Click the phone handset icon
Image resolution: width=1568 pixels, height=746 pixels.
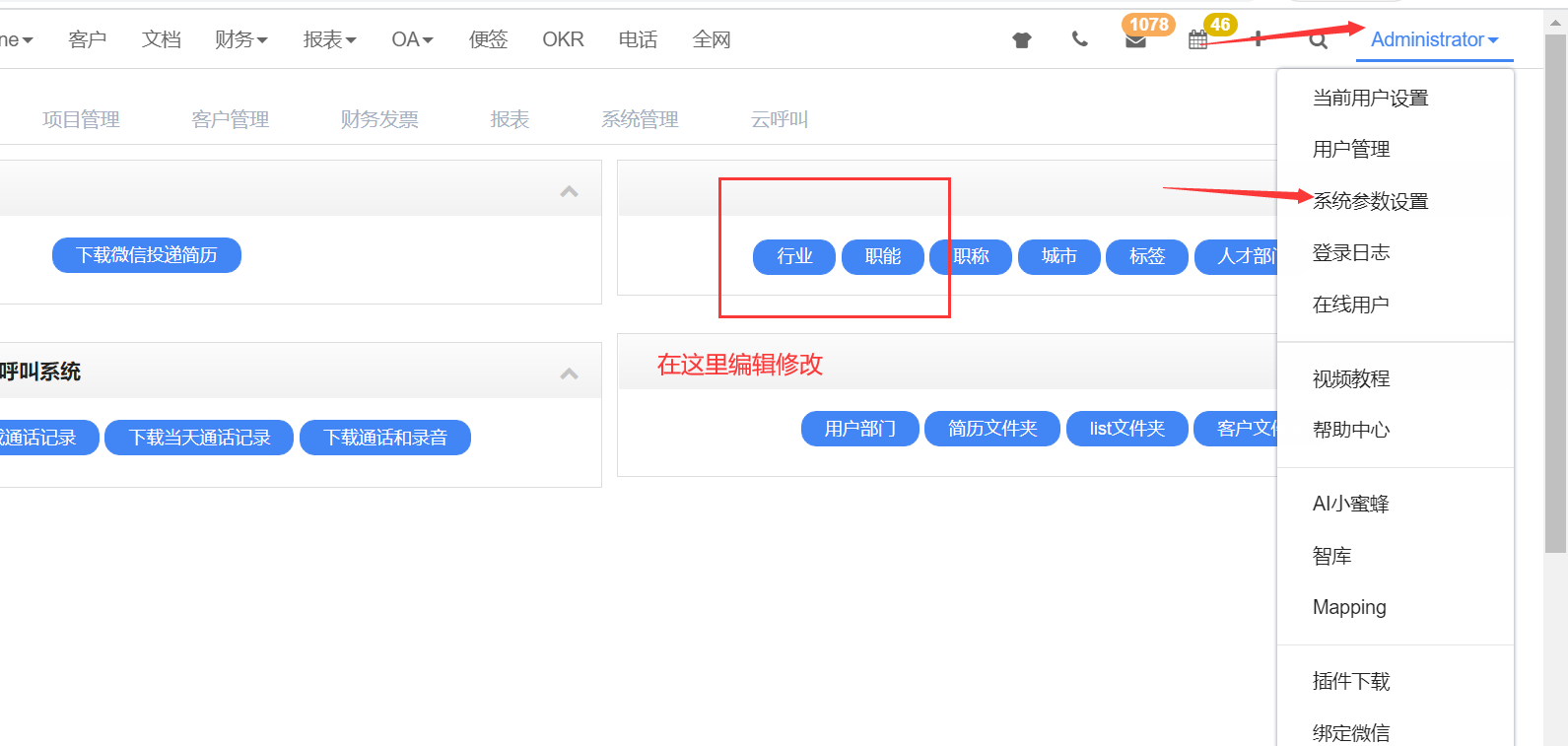[x=1080, y=39]
